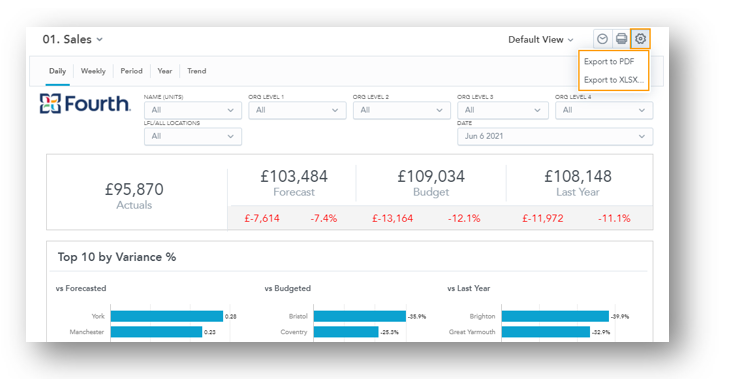Click the -7.4% variance figure
Viewport: 731px width, 379px height.
[324, 218]
